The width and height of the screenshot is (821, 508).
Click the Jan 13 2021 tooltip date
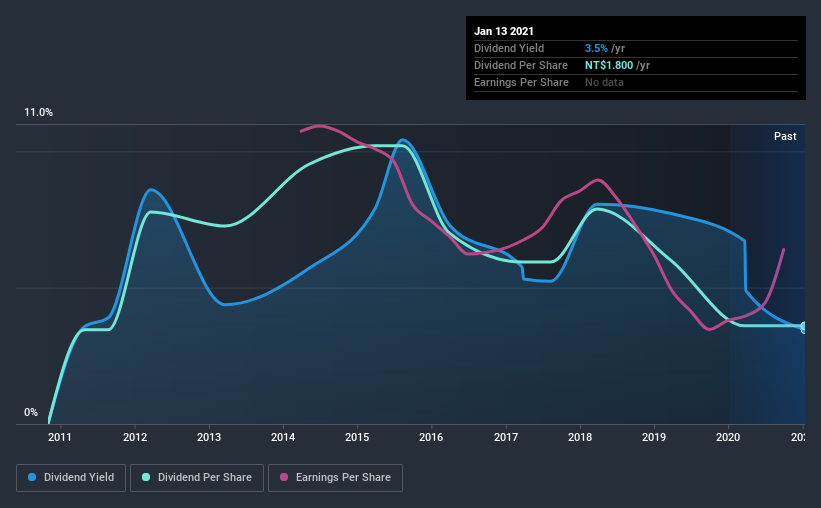pos(504,31)
